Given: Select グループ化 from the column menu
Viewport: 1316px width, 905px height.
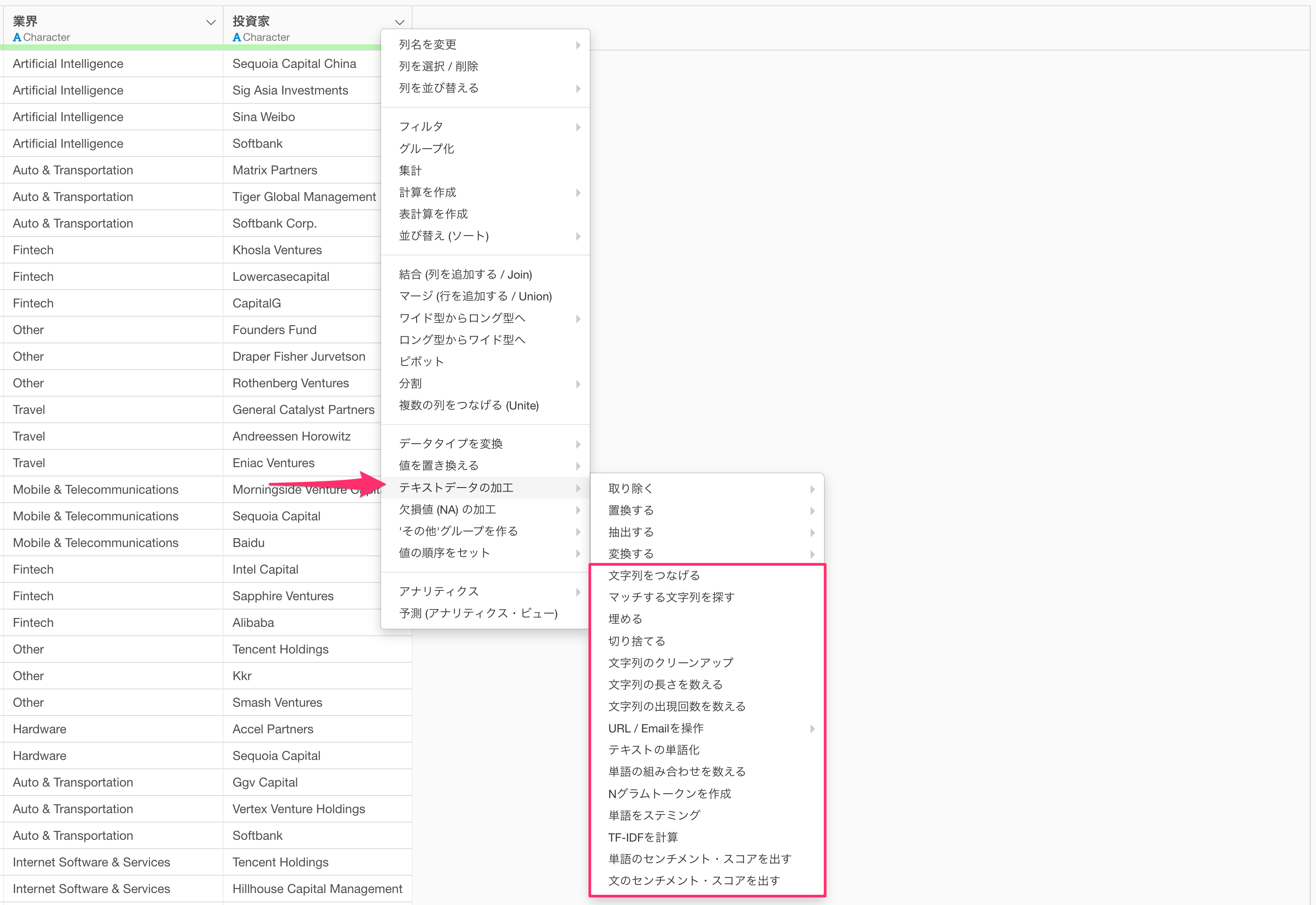Looking at the screenshot, I should [x=485, y=149].
